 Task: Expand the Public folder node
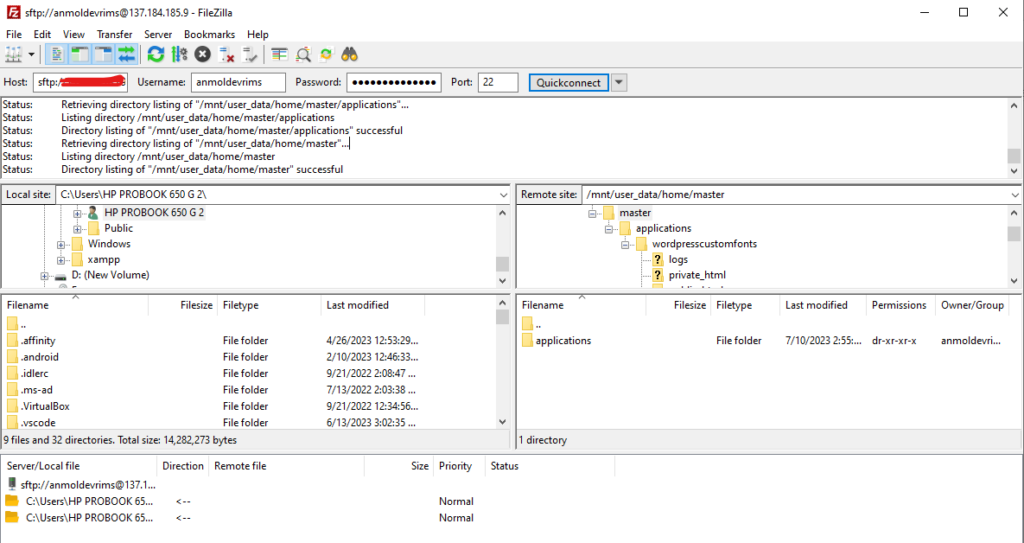click(77, 229)
